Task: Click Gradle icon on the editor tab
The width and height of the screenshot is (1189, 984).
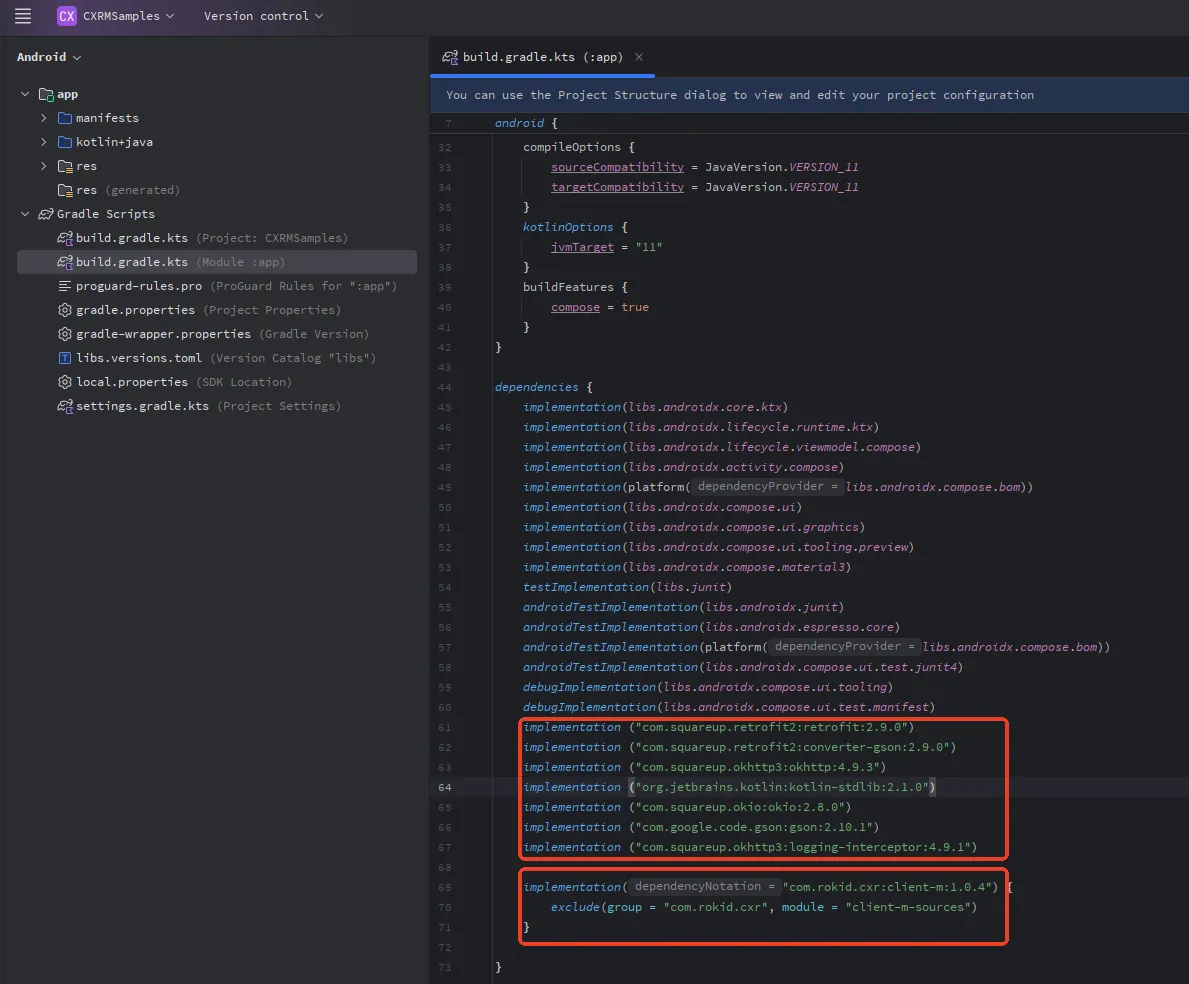Action: pos(450,57)
